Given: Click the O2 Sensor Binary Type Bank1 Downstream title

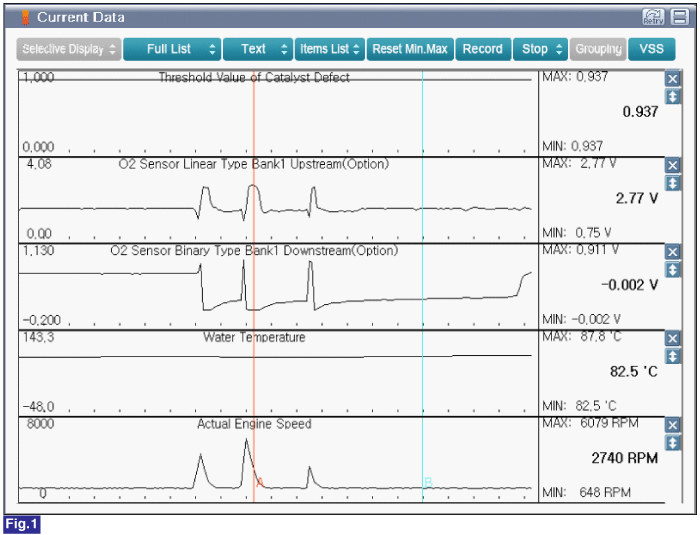Looking at the screenshot, I should click(254, 251).
